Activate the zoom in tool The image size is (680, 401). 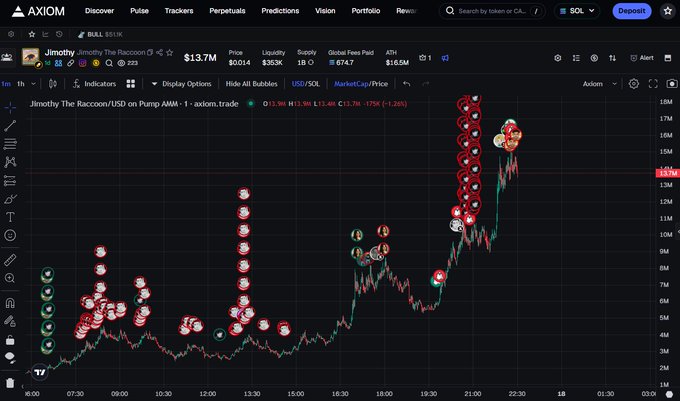tap(10, 278)
